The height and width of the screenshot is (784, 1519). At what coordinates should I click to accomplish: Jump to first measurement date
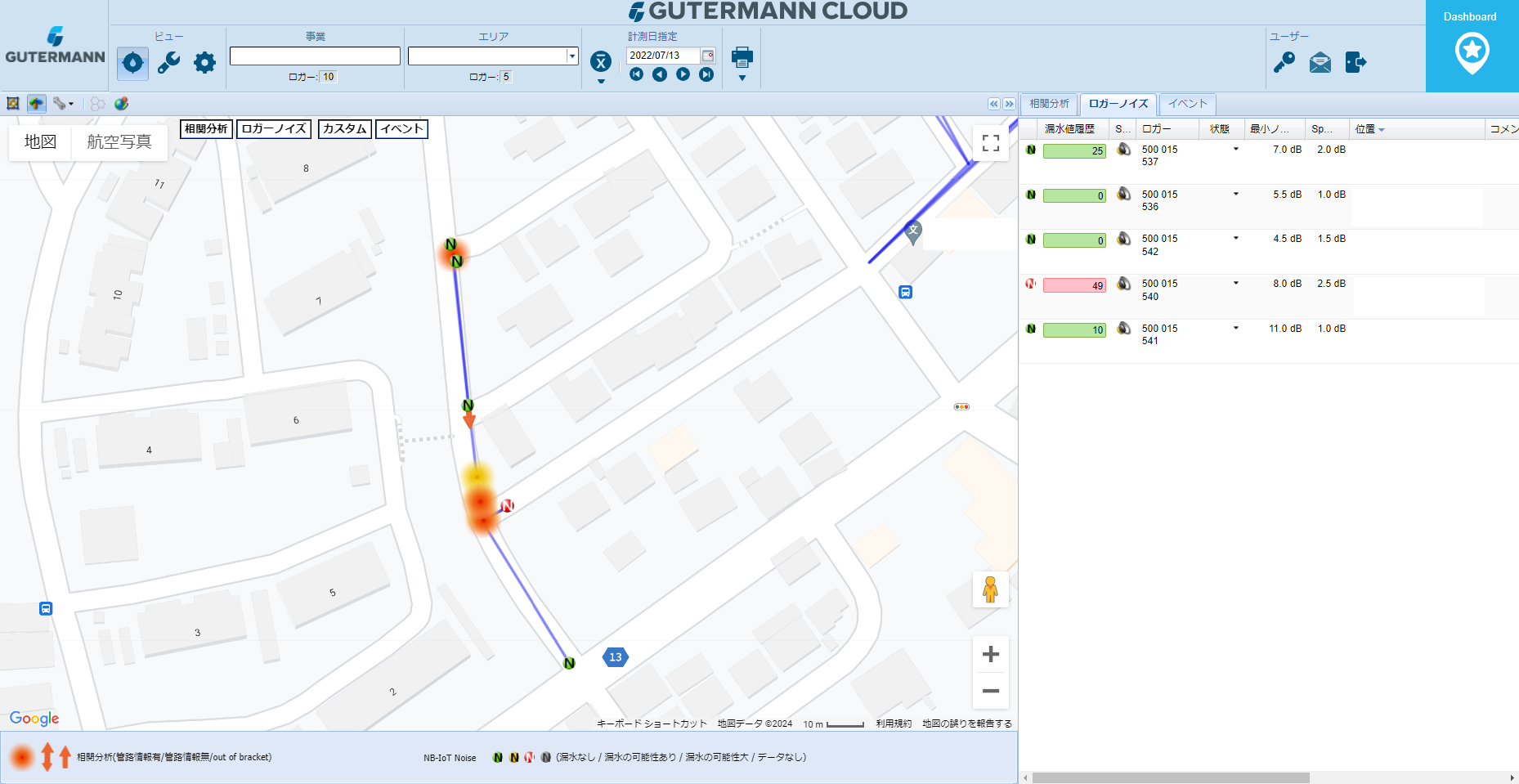(636, 74)
